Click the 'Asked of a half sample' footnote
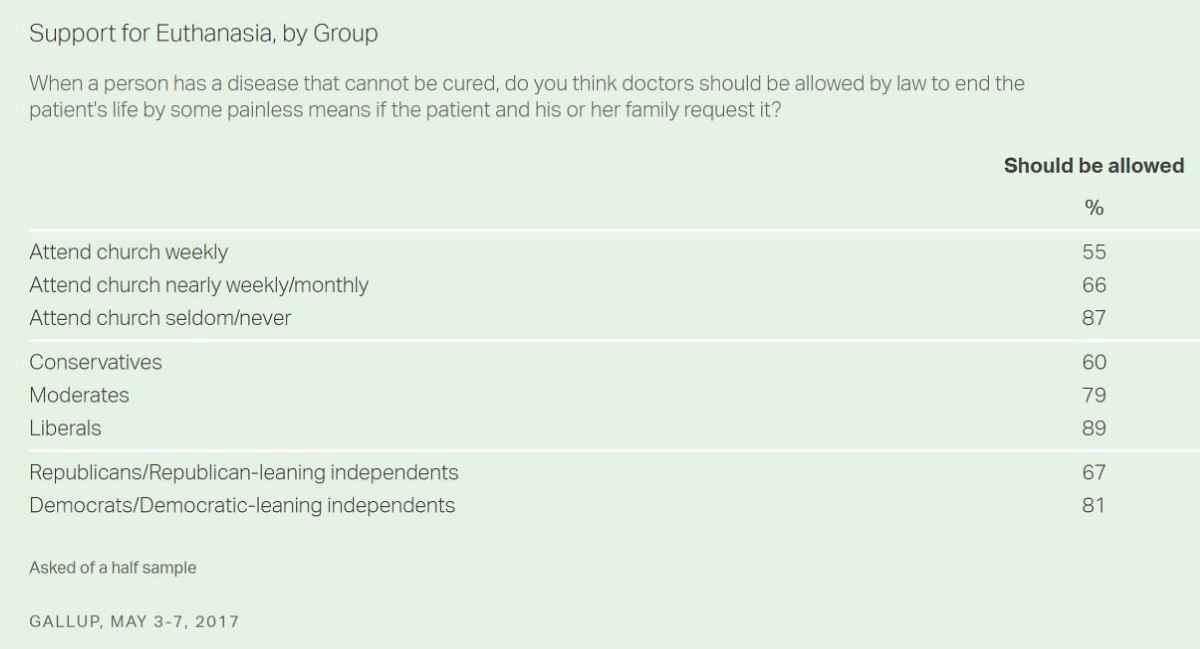This screenshot has width=1200, height=649. 113,568
